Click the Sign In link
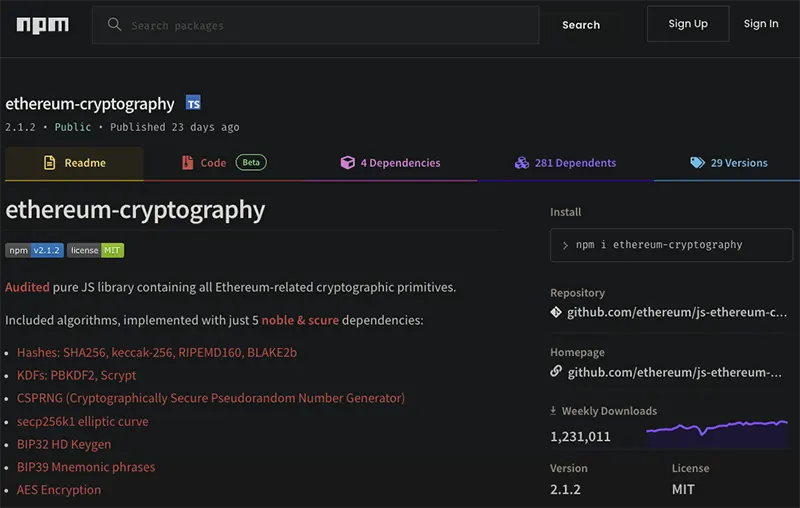Image resolution: width=800 pixels, height=508 pixels. coord(761,24)
